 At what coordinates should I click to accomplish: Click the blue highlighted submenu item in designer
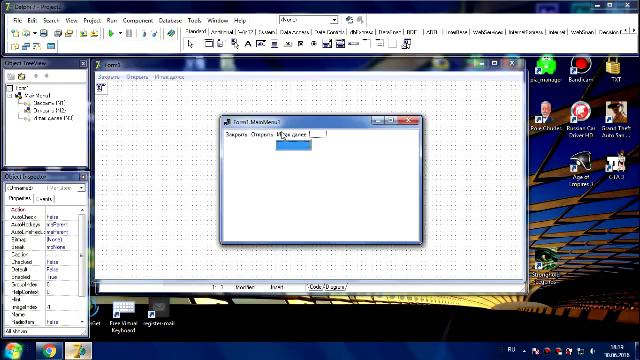tap(294, 145)
